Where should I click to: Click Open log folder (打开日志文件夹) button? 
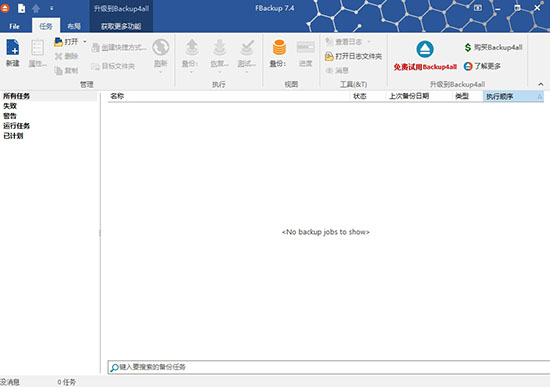click(353, 56)
